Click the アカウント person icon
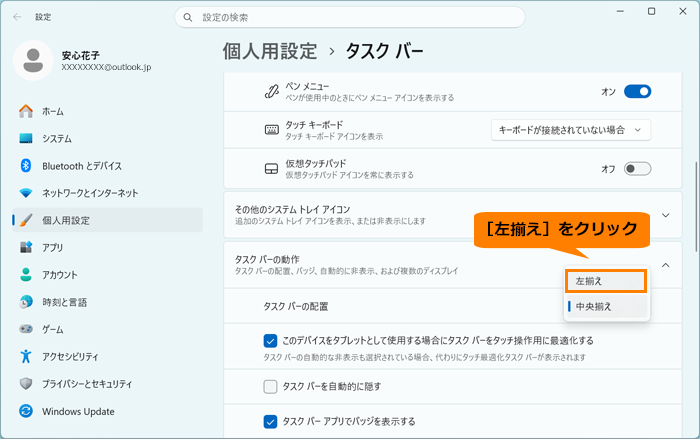The height and width of the screenshot is (439, 700). (26, 275)
